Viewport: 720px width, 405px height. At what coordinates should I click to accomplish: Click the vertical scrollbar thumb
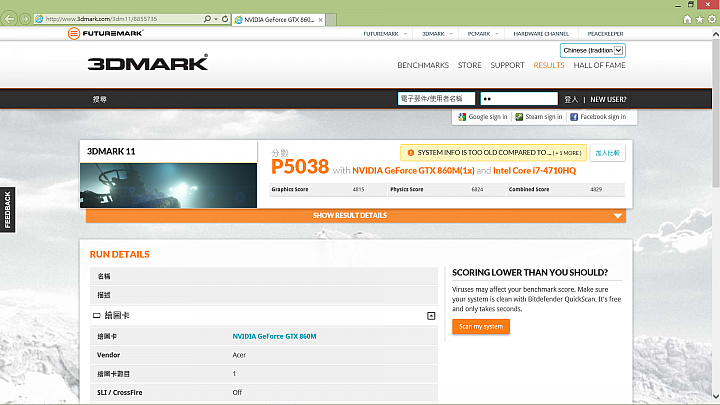pyautogui.click(x=715, y=113)
